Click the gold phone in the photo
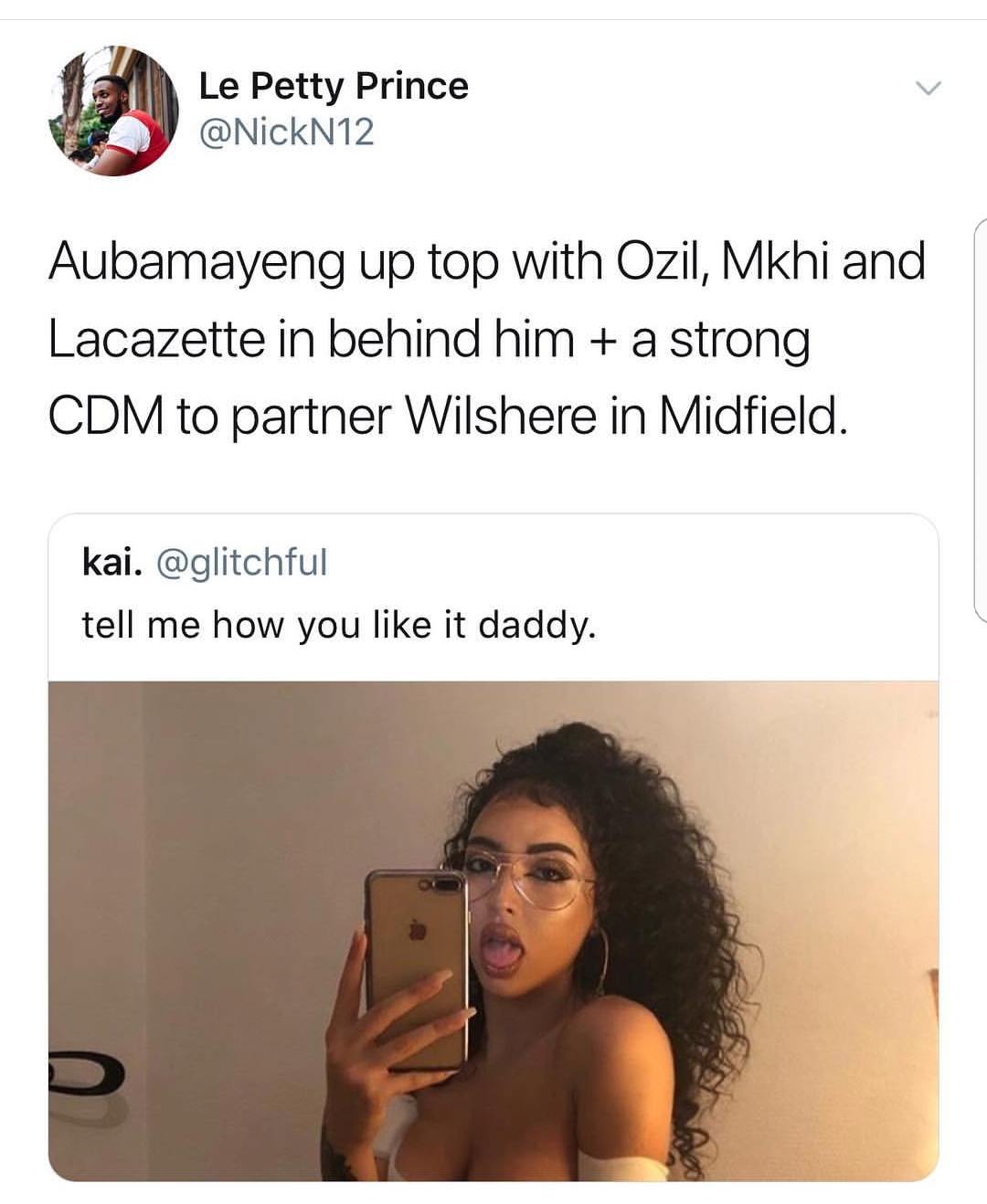 coord(417,968)
